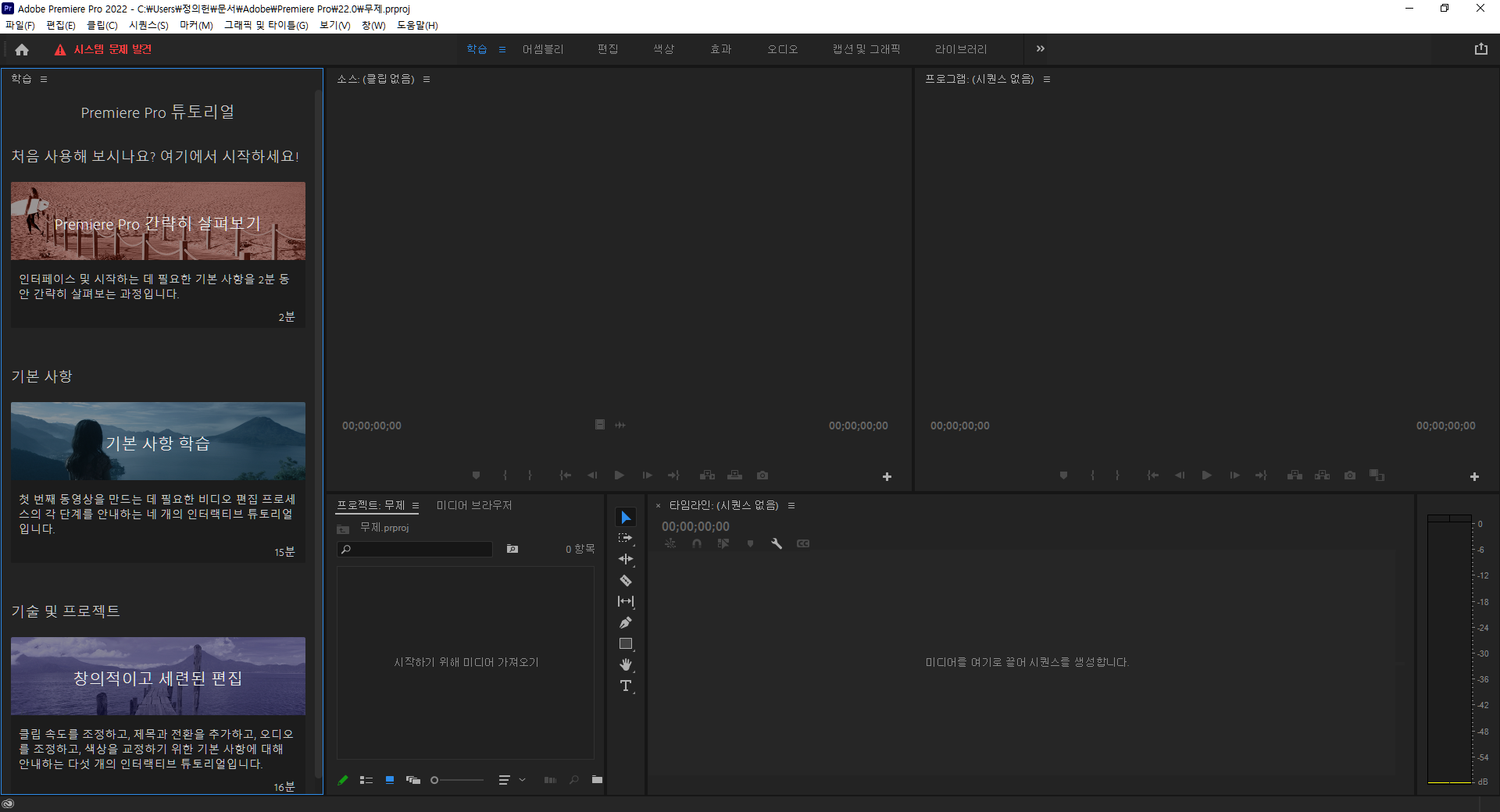The height and width of the screenshot is (812, 1500).
Task: Click Automate to Sequence icon
Action: 550,780
